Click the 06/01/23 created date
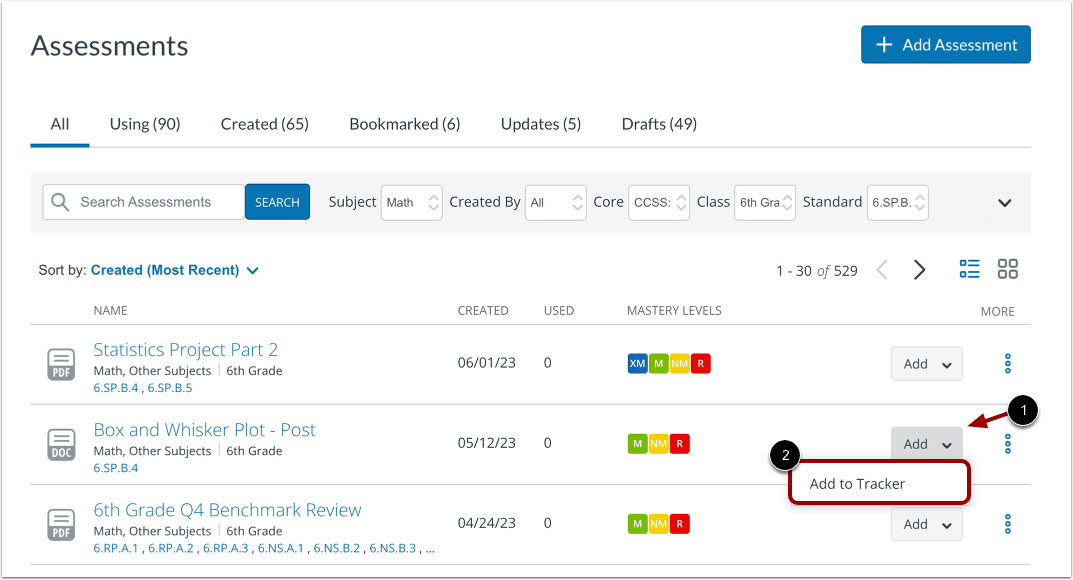 pos(487,362)
